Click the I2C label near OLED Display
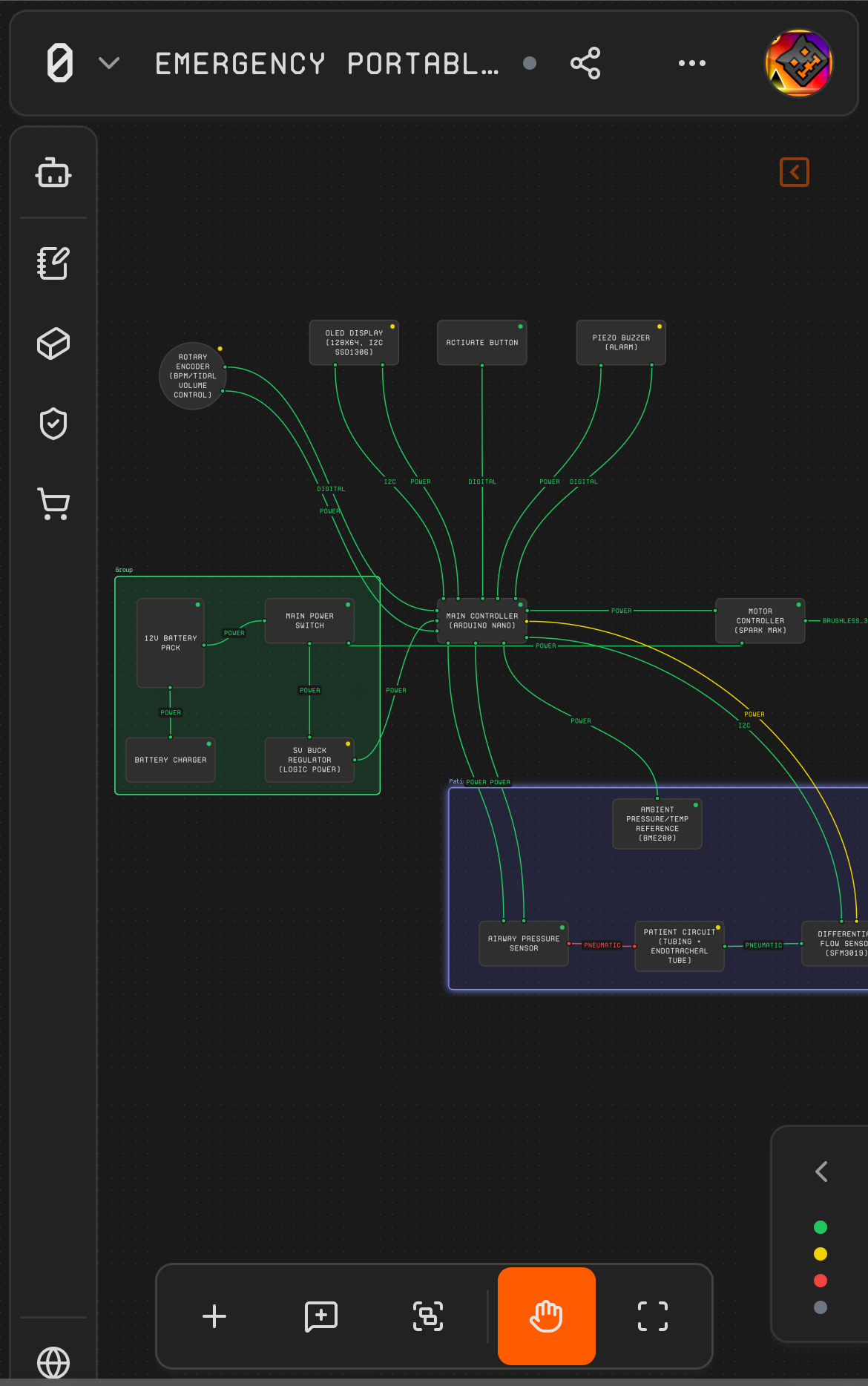Image resolution: width=868 pixels, height=1386 pixels. click(x=390, y=482)
